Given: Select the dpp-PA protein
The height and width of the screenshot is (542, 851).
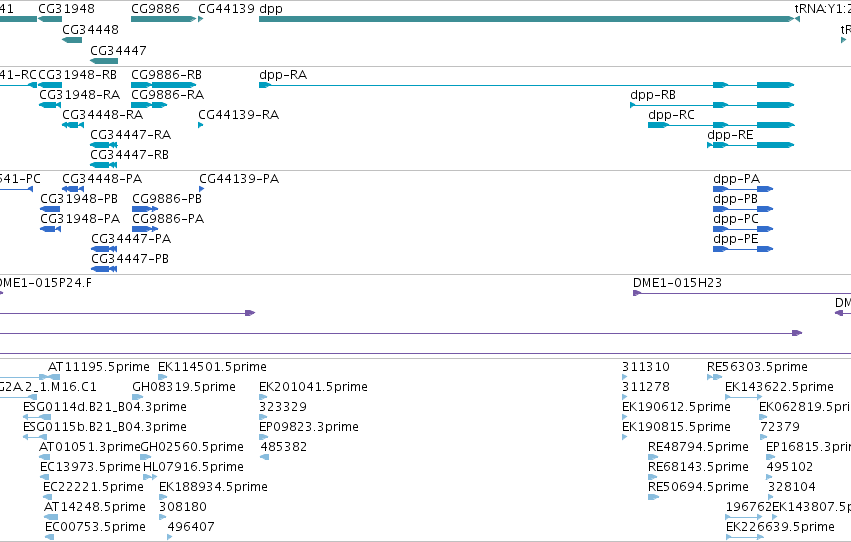Looking at the screenshot, I should [743, 189].
